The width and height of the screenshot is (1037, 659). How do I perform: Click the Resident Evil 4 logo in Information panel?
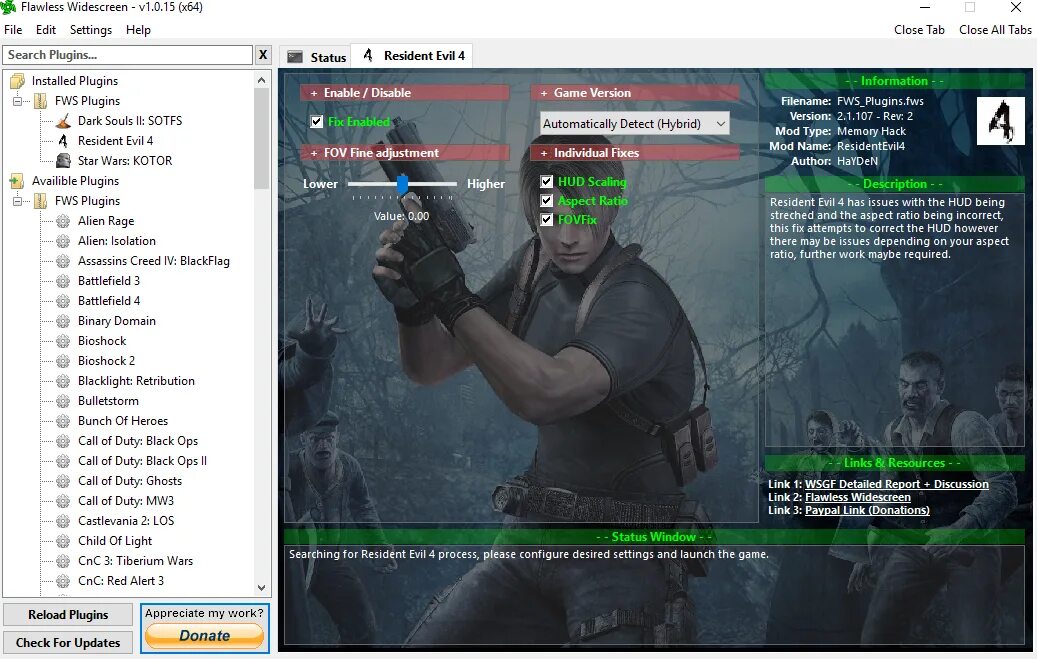1001,121
